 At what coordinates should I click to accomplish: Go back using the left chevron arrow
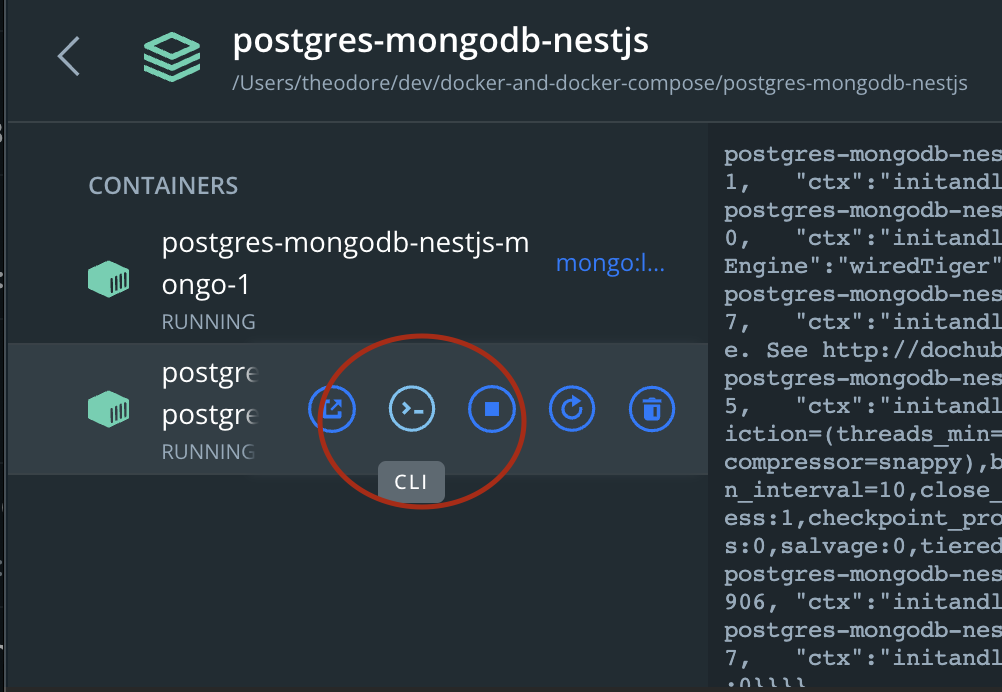click(68, 56)
